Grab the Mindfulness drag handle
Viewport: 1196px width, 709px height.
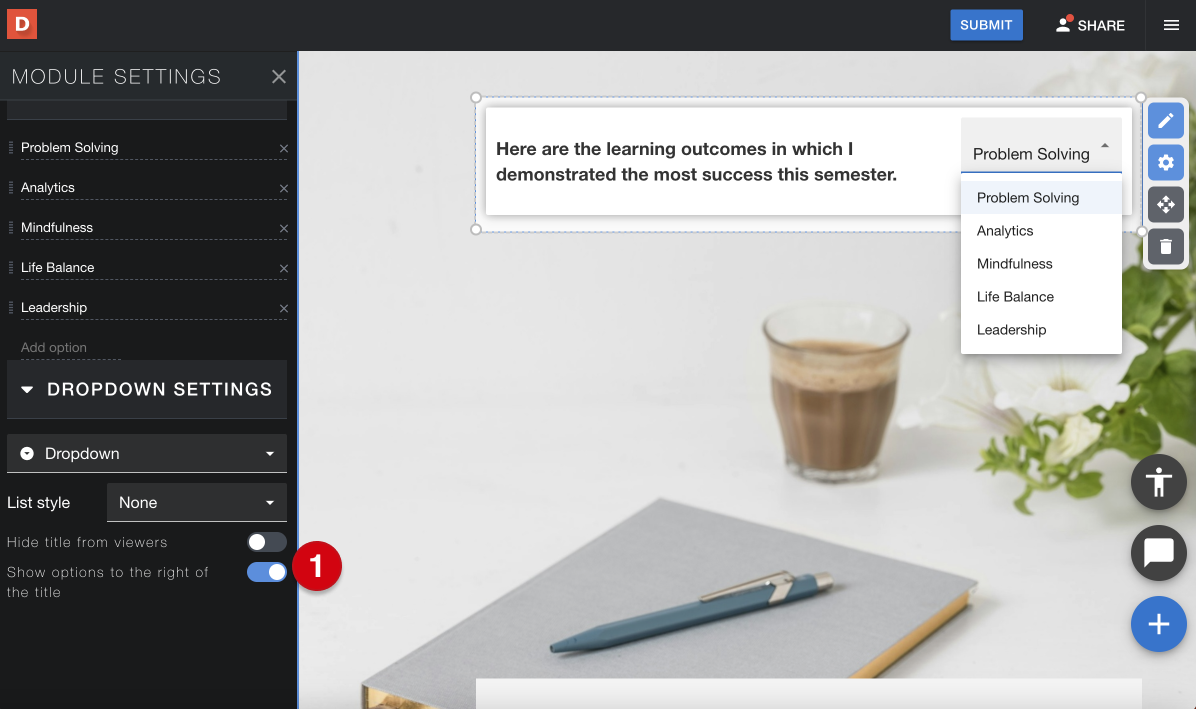[x=11, y=227]
